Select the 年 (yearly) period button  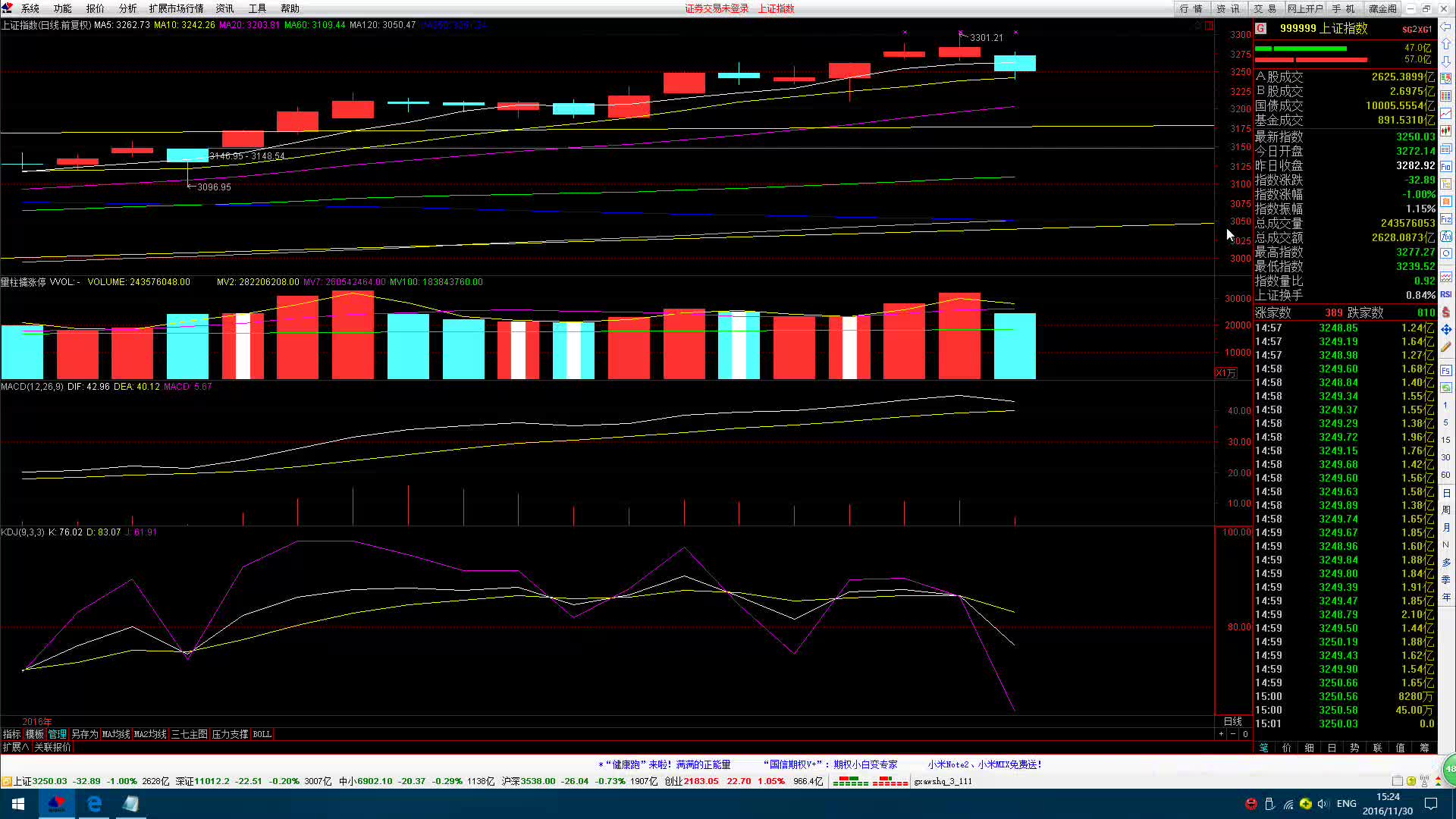pos(1445,598)
